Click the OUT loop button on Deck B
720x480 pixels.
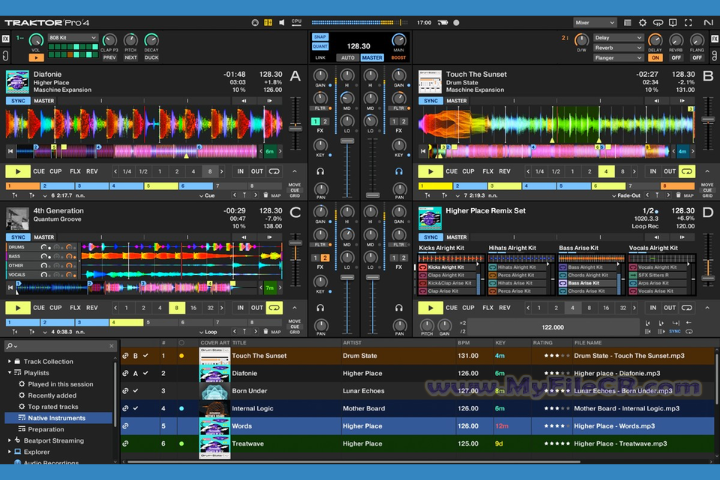pos(669,171)
